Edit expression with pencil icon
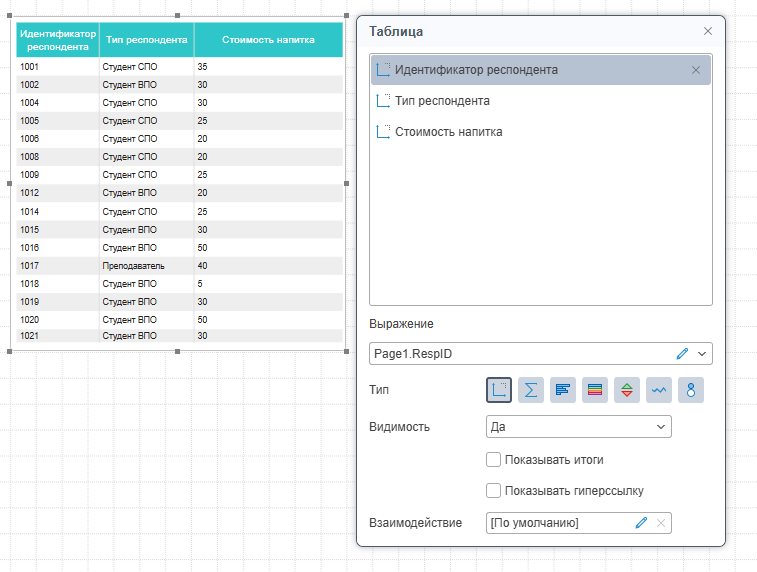The width and height of the screenshot is (757, 572). pos(682,353)
